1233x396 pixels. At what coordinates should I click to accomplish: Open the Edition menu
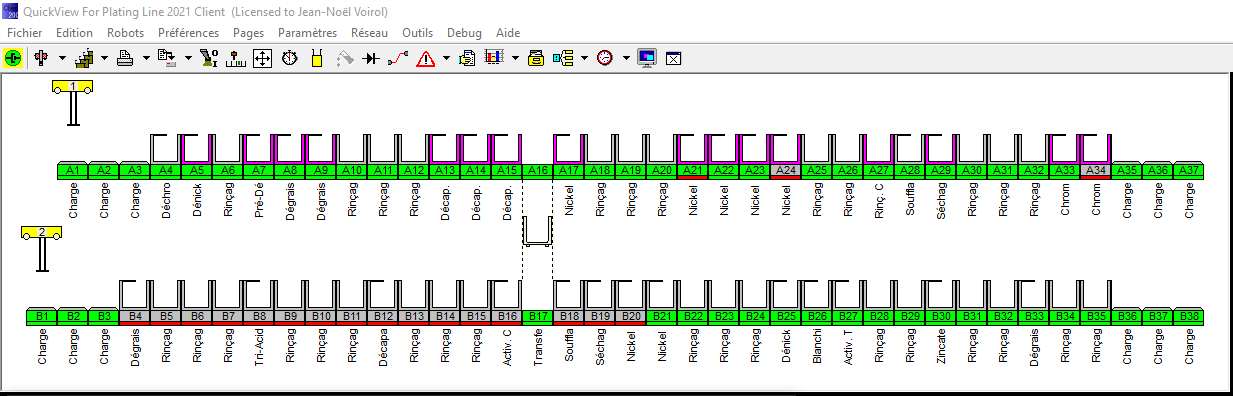click(x=75, y=33)
